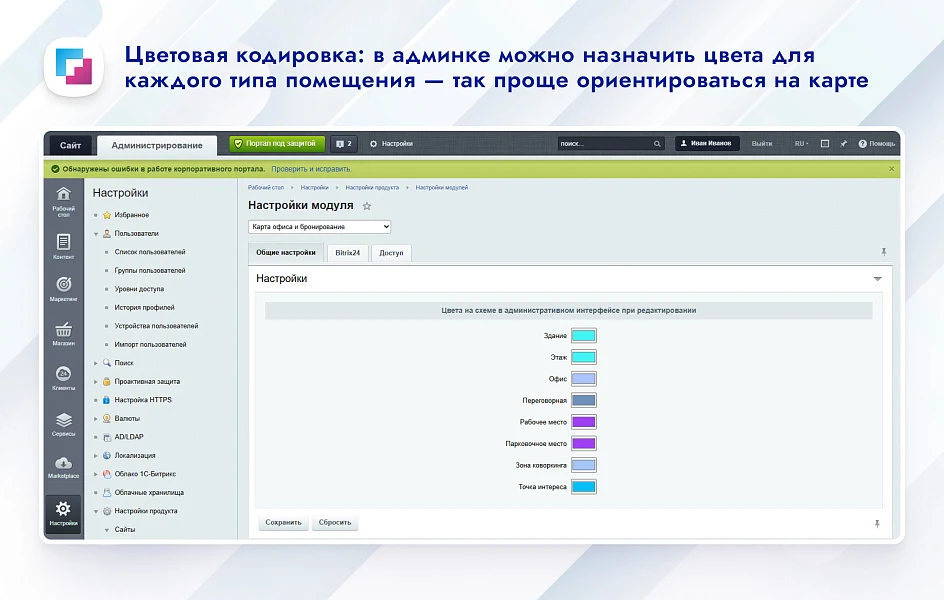Screen dimensions: 944x600
Task: Click the Избранное star item
Action: [x=126, y=215]
